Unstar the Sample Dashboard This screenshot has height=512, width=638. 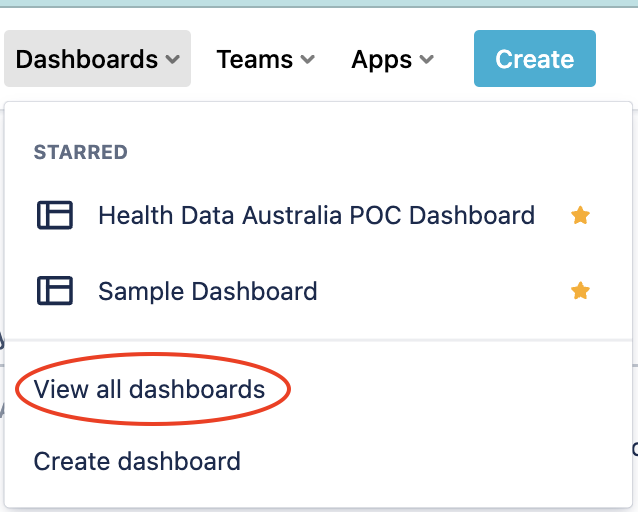tap(580, 291)
